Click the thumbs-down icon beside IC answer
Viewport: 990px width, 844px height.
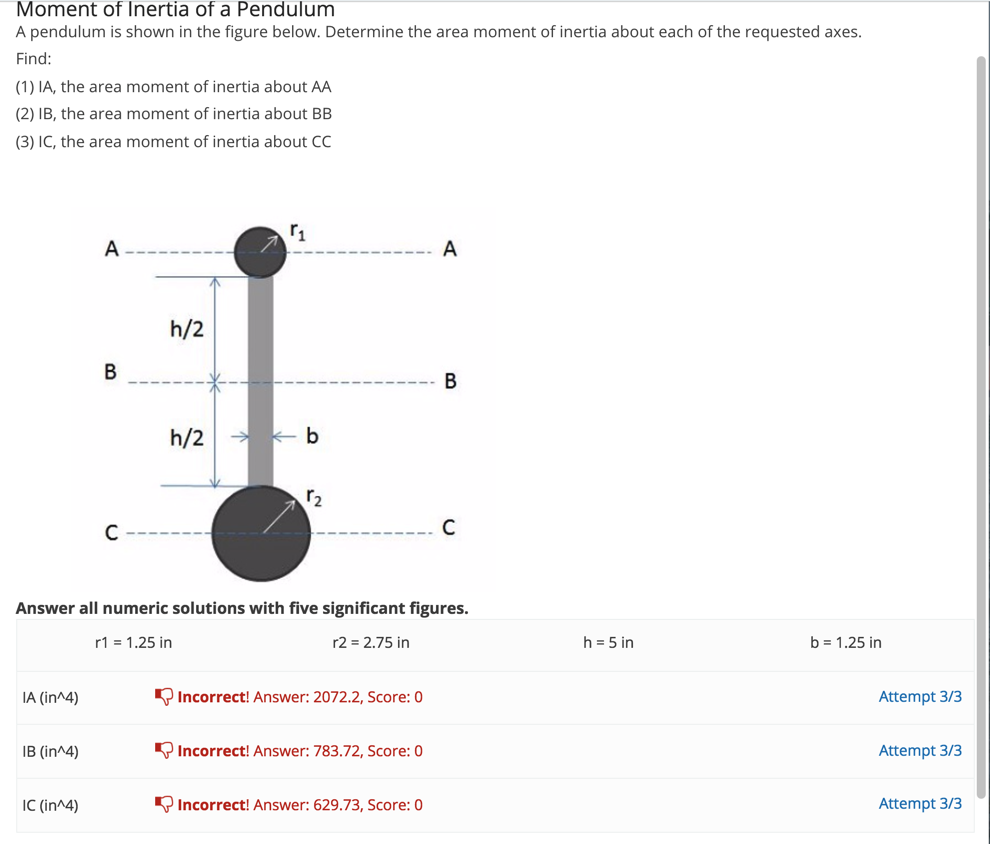point(163,804)
